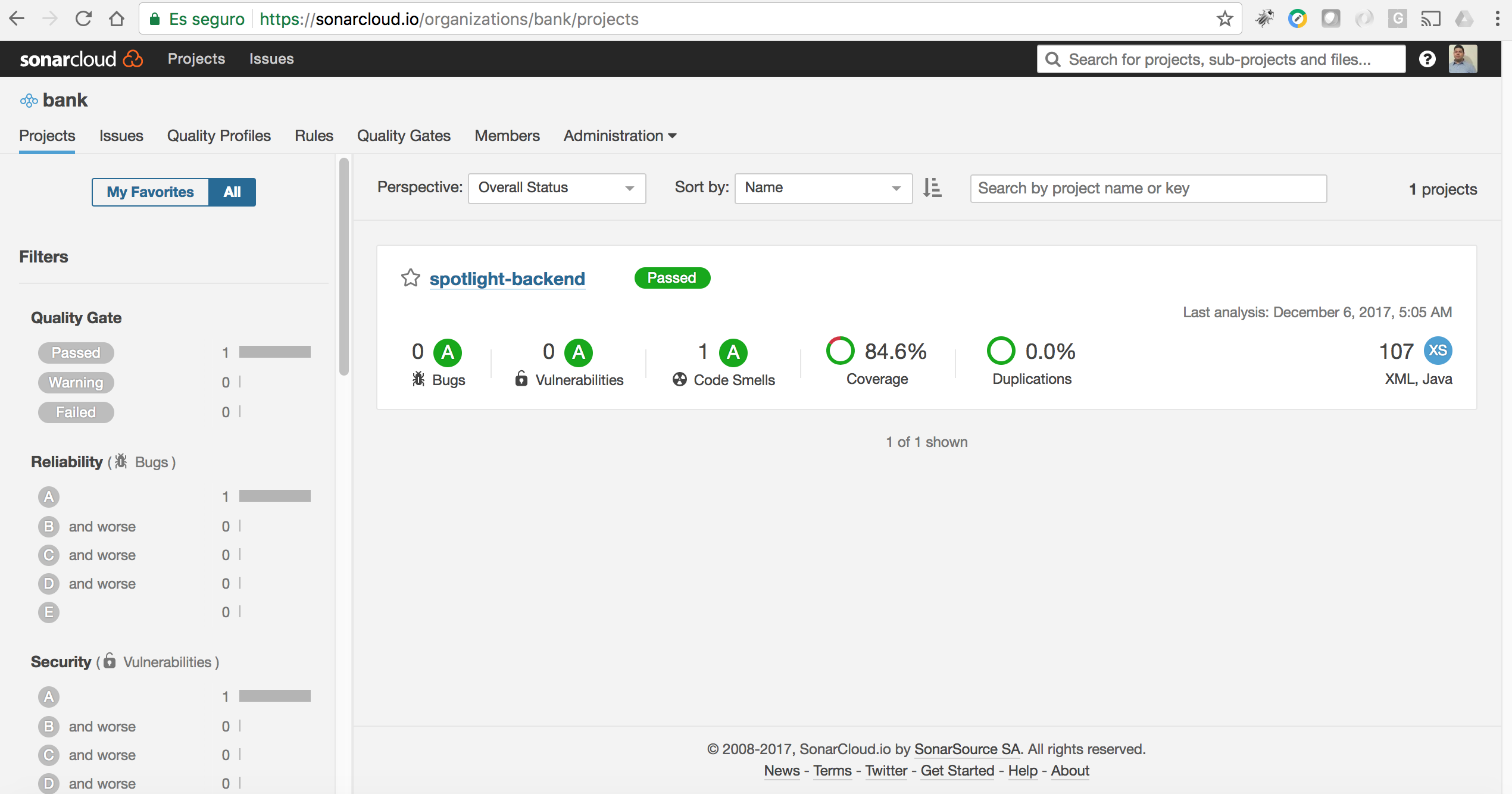Select the Quality Gates tab
The height and width of the screenshot is (794, 1512).
click(403, 136)
